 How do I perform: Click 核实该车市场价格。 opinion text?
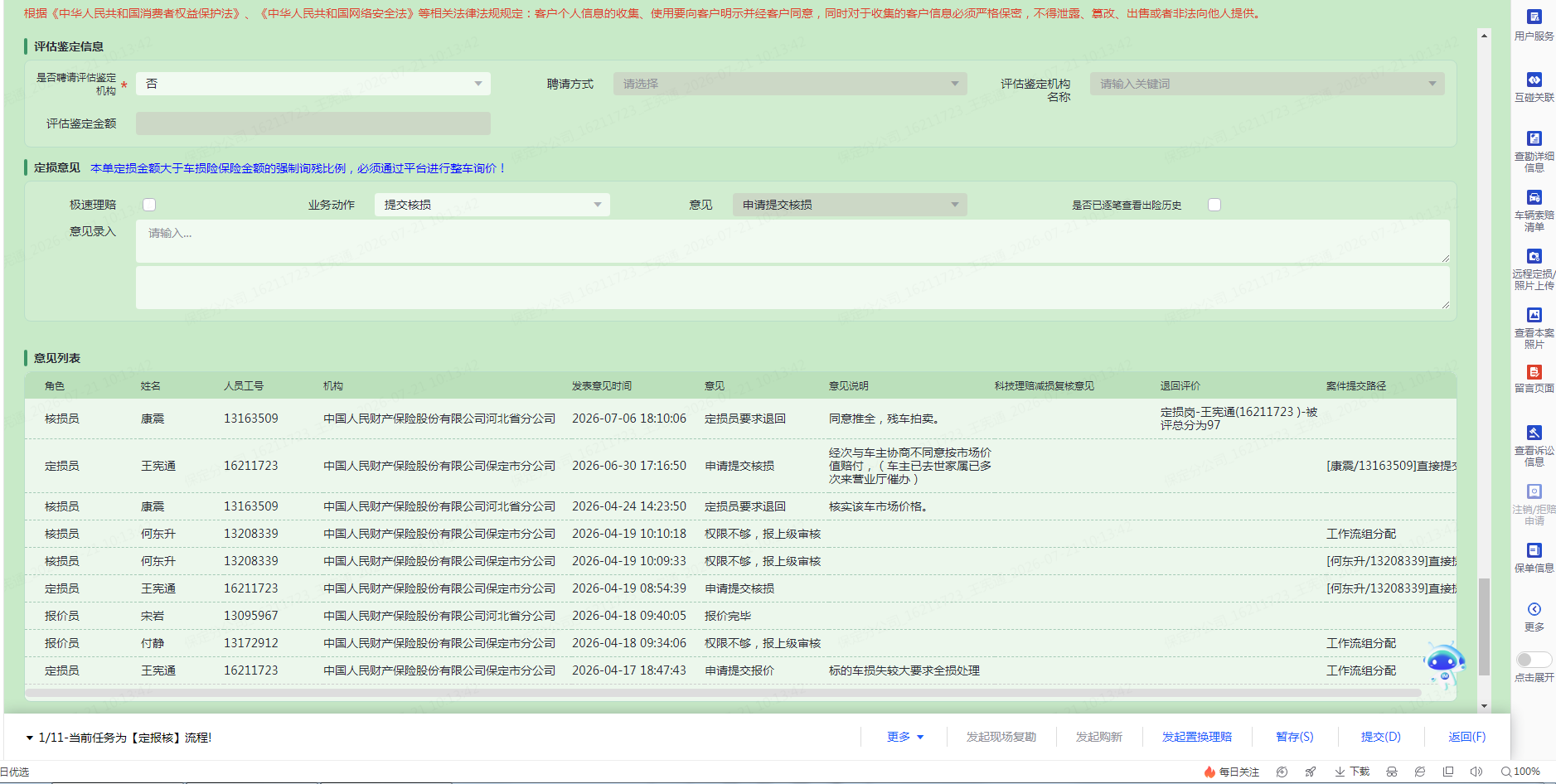coord(880,506)
